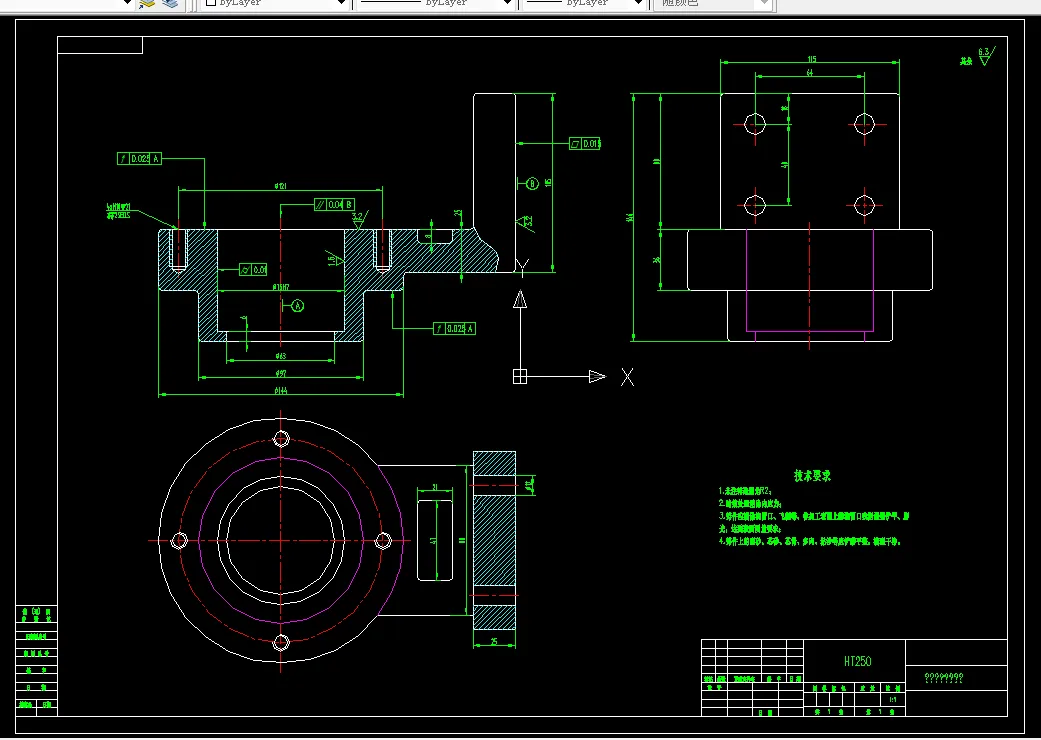The width and height of the screenshot is (1041, 740).
Task: Select the 1.6 surface roughness symbol
Action: (x=336, y=258)
